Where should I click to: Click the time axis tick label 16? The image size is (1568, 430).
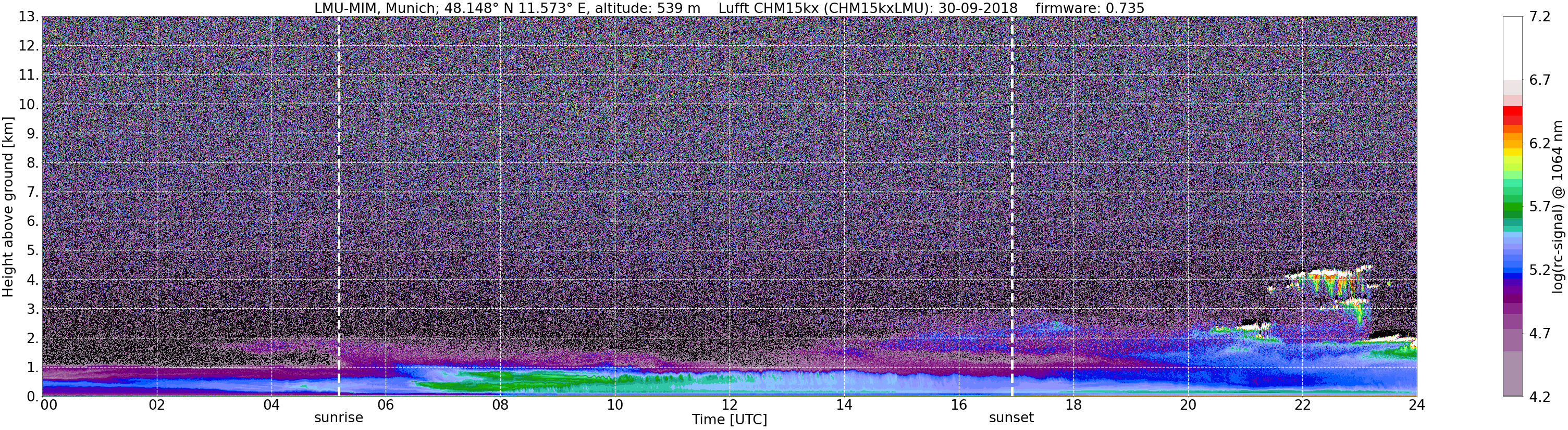959,405
